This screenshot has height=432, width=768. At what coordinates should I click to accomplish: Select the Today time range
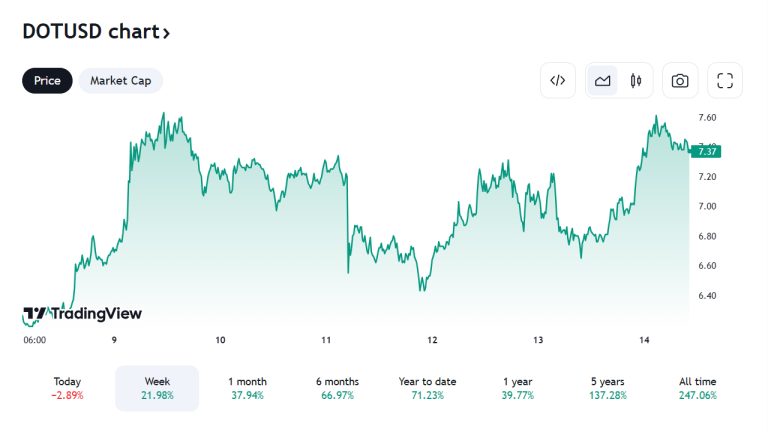click(x=67, y=388)
